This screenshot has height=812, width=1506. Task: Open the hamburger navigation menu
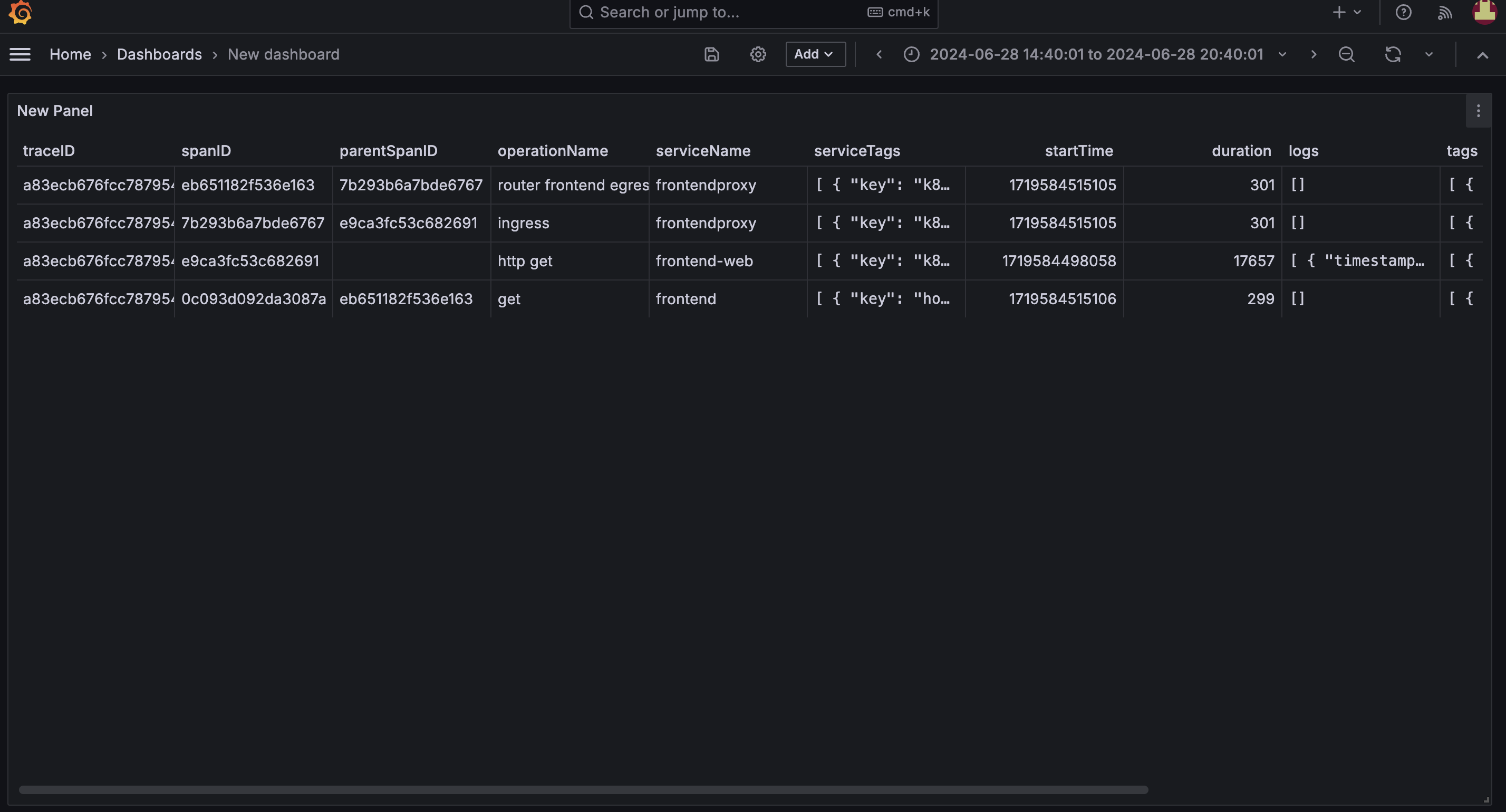20,54
